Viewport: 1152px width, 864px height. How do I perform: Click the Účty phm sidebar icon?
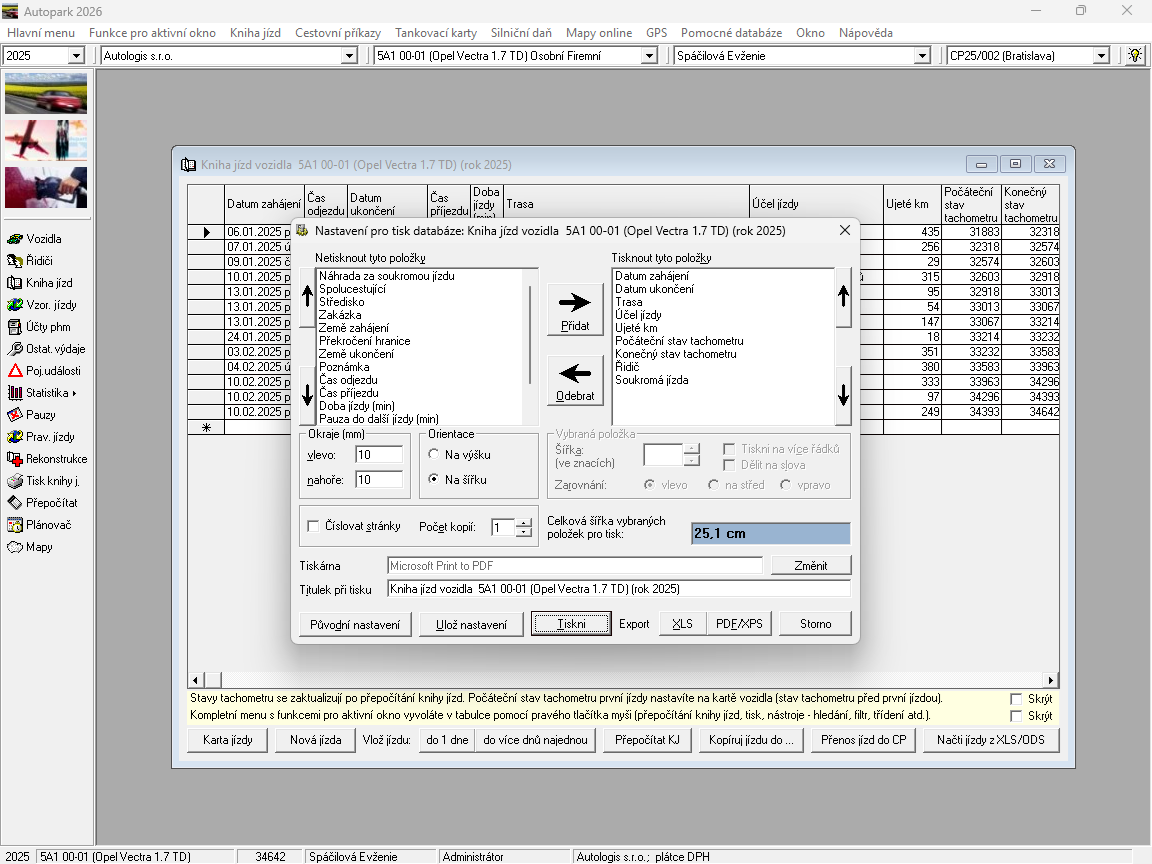point(15,327)
